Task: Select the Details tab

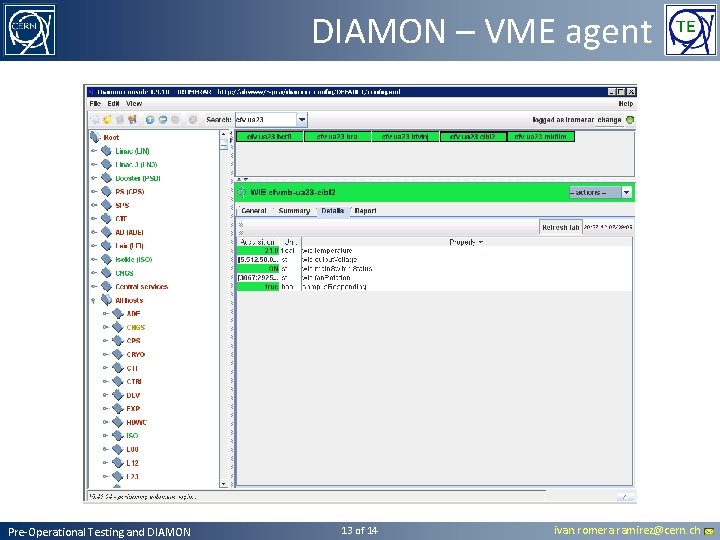Action: (333, 211)
